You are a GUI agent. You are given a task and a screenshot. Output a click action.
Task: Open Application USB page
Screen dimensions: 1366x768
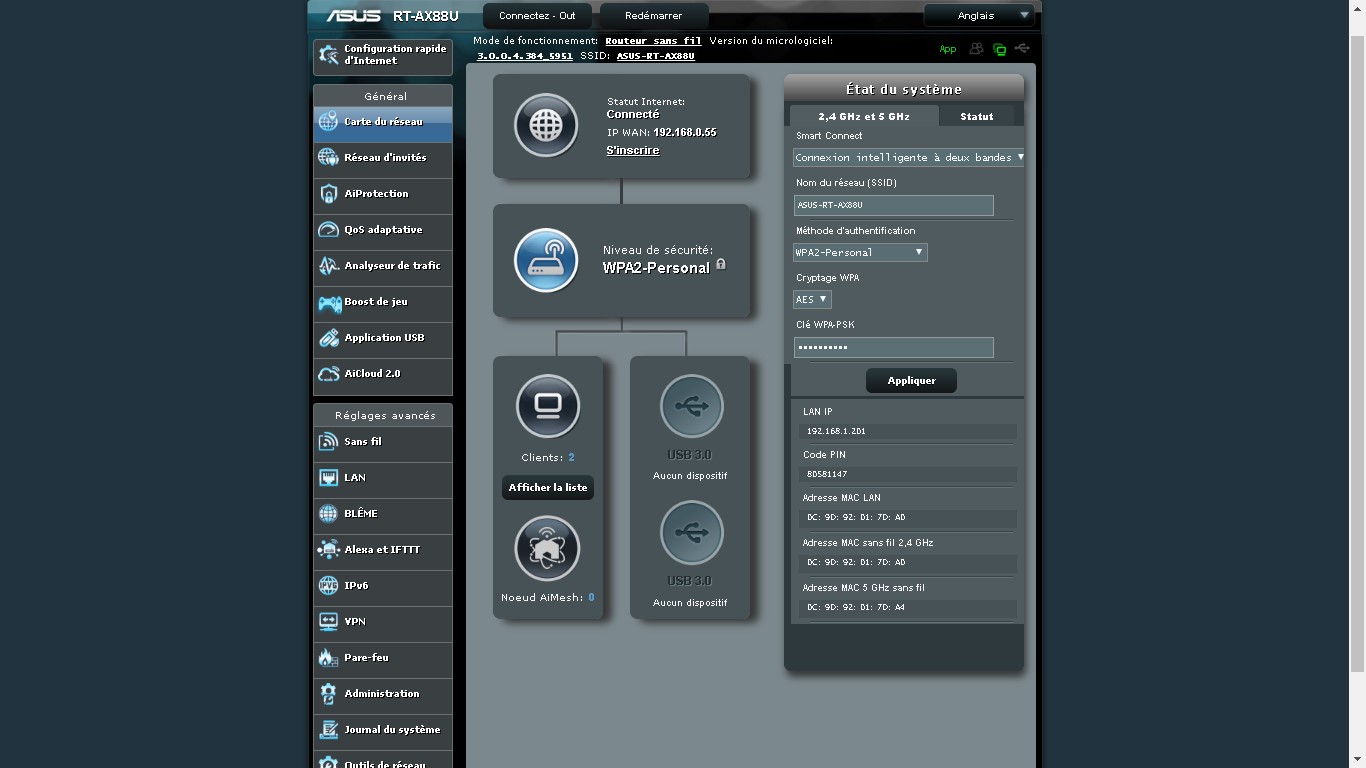[383, 338]
